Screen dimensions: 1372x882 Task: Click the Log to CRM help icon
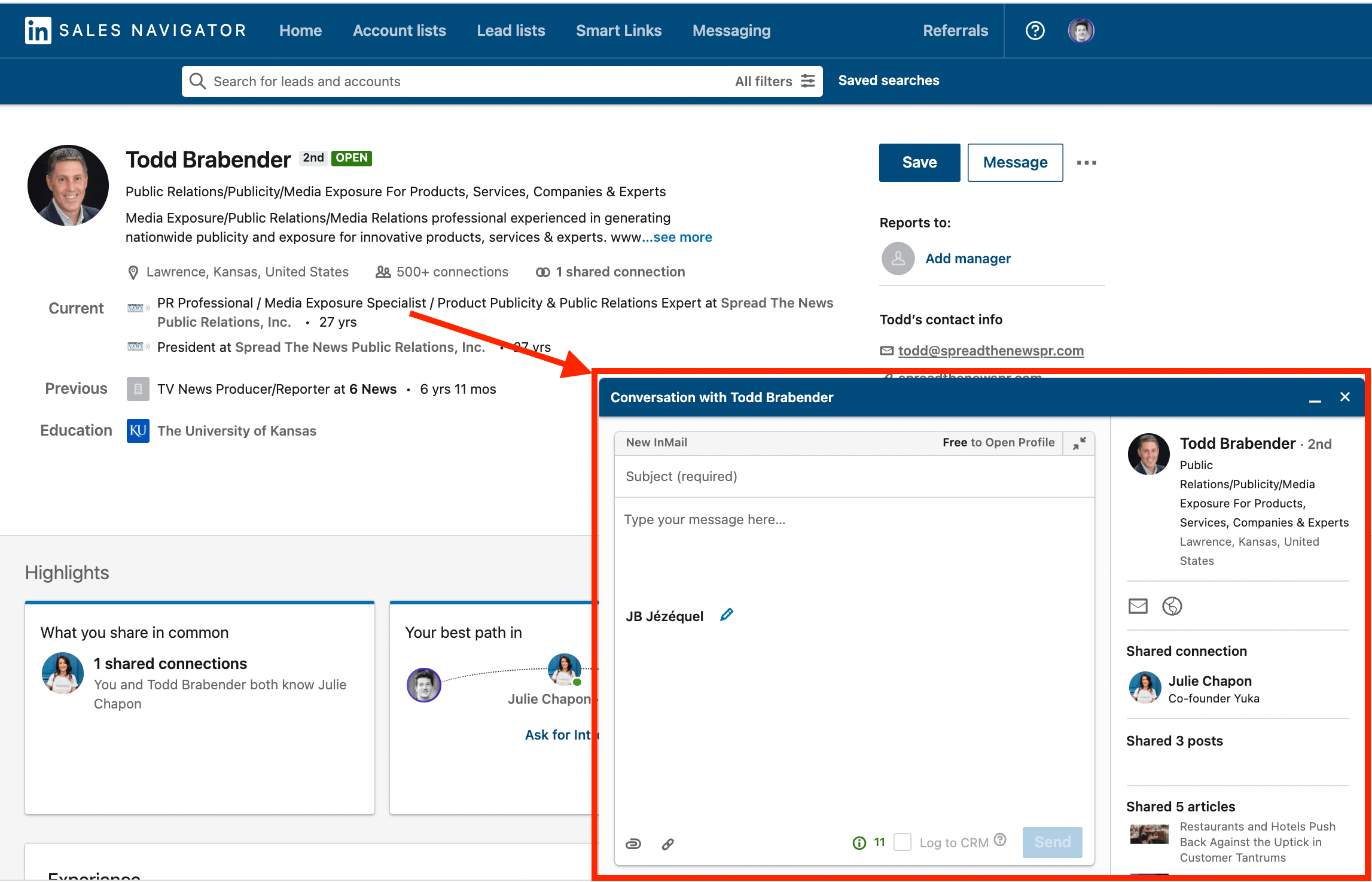(999, 840)
